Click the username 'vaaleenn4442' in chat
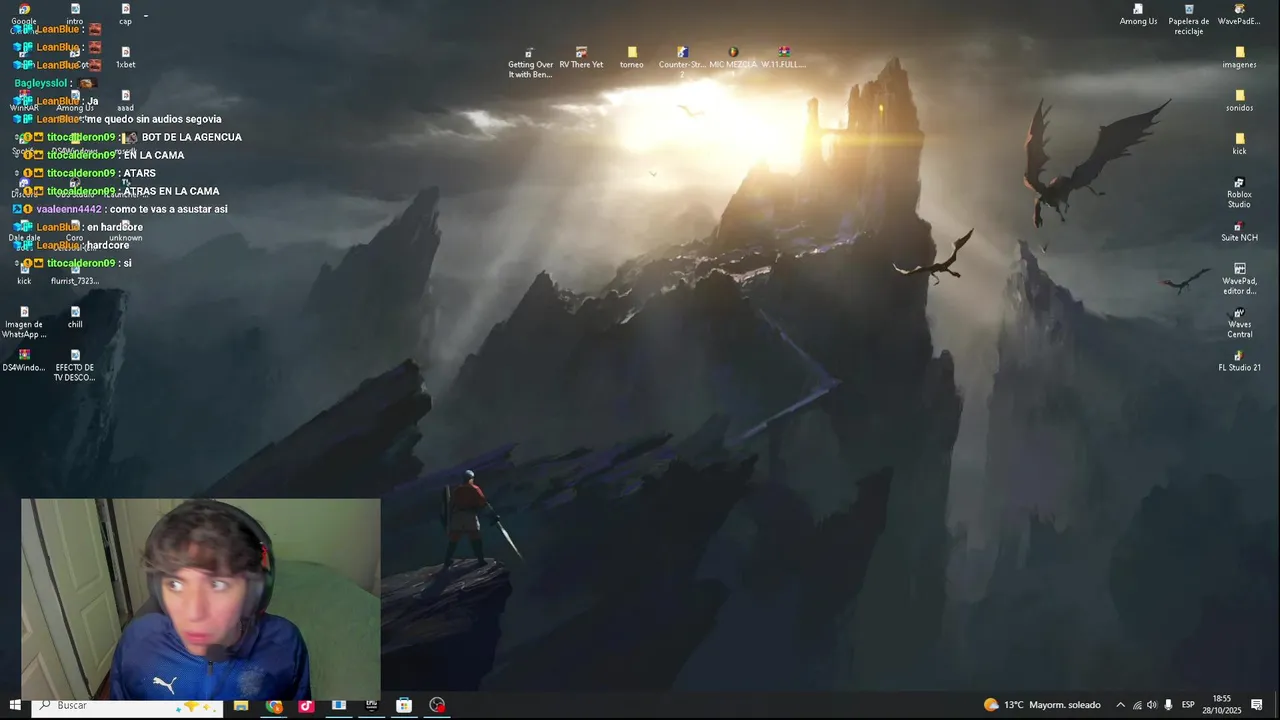The width and height of the screenshot is (1280, 720). tap(69, 209)
